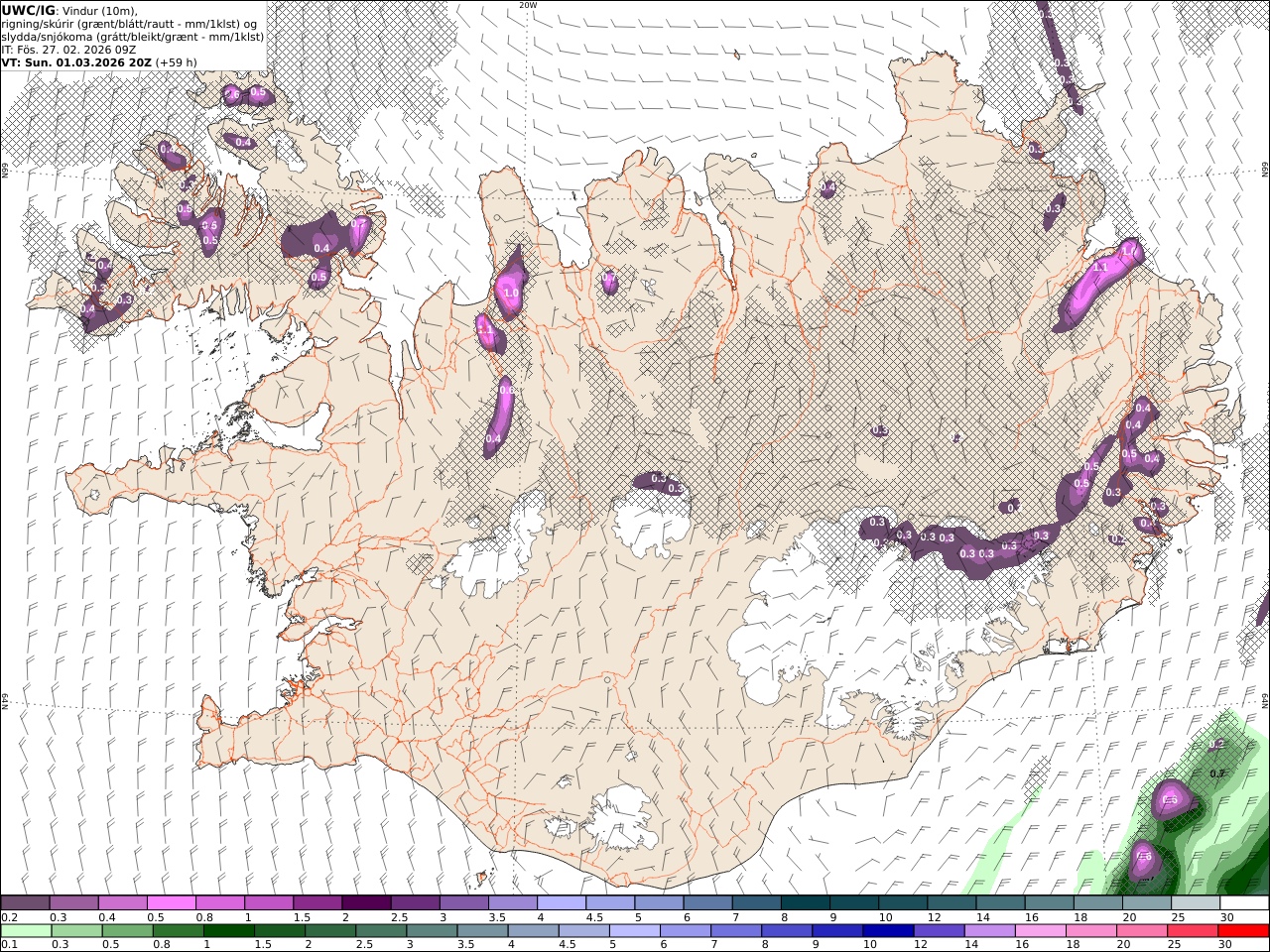The width and height of the screenshot is (1270, 952).
Task: Pick the dark grey-purple 0.2 legend swatch
Action: pyautogui.click(x=25, y=903)
